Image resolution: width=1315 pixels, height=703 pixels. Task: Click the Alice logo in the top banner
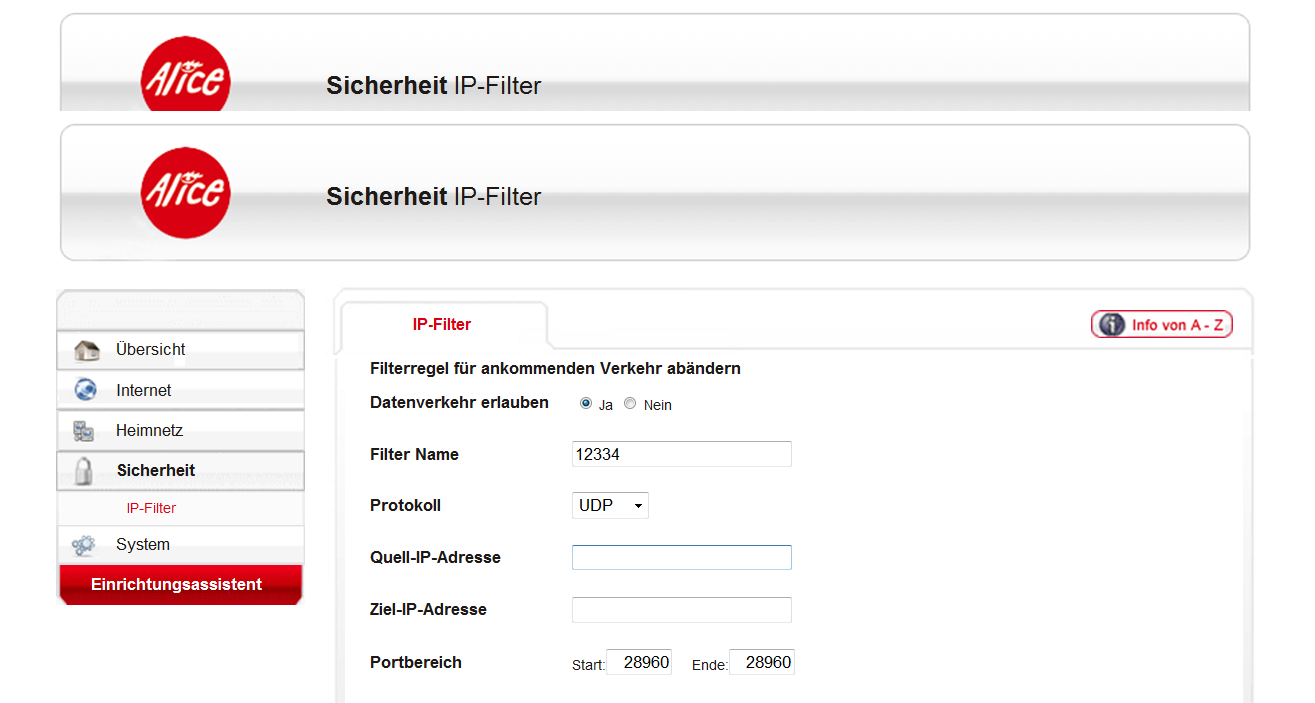(186, 78)
